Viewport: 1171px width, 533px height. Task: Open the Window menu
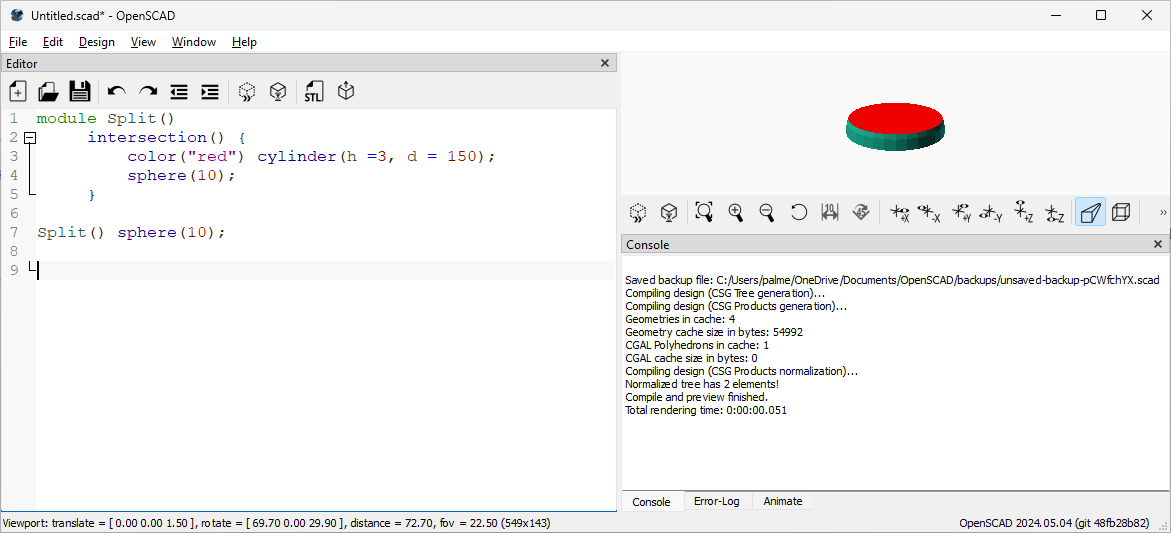pos(193,42)
